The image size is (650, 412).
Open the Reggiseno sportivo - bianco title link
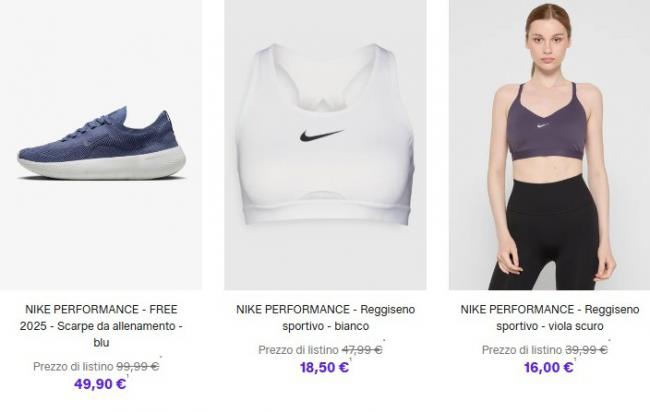click(325, 326)
